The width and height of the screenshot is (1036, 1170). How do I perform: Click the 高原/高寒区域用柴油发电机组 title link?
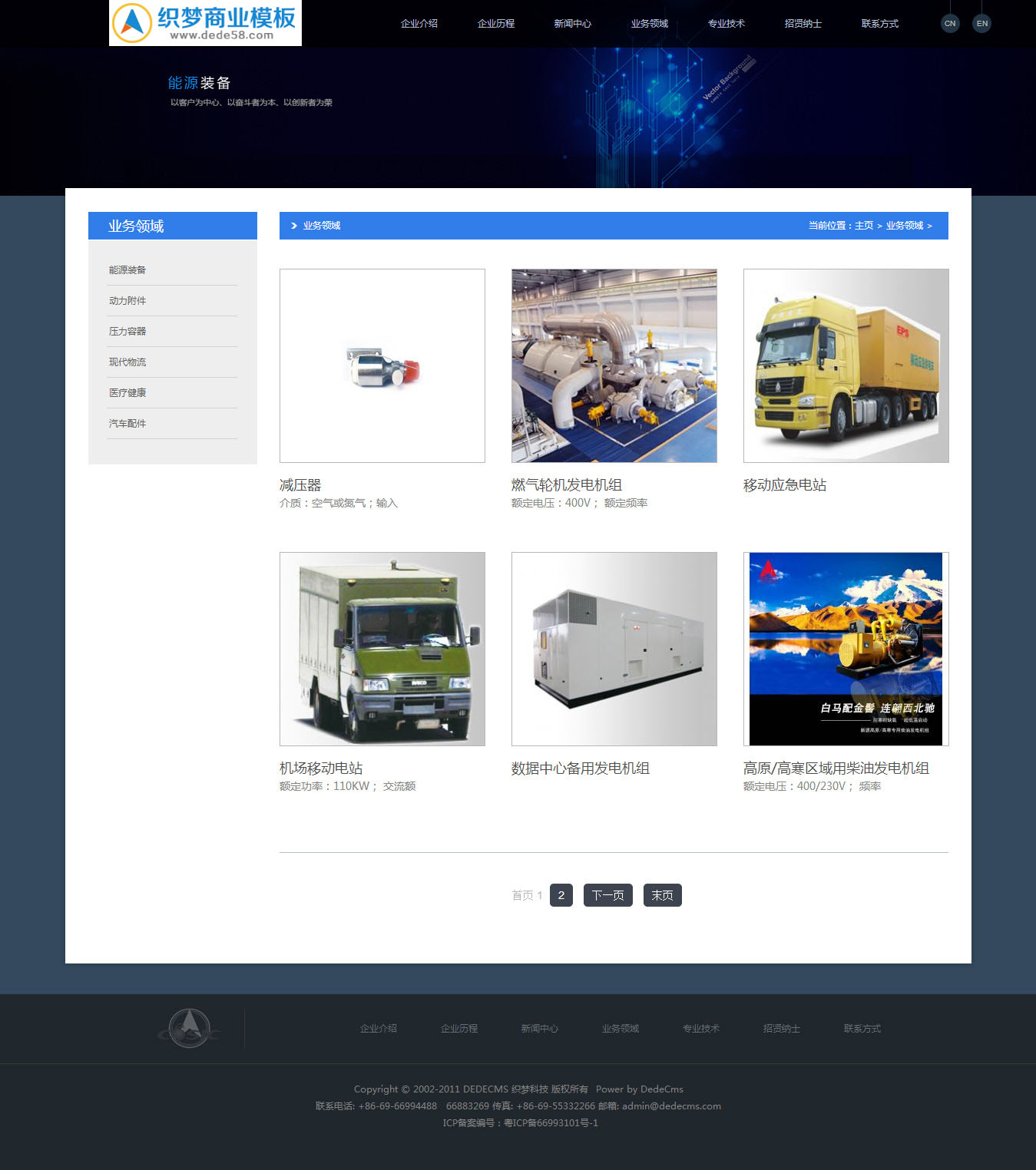[836, 768]
